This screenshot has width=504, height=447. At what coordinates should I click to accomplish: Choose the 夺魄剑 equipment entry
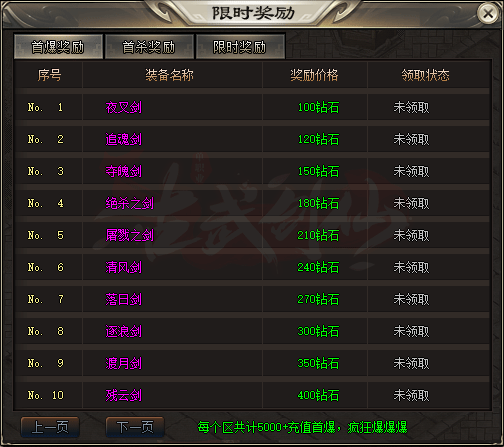coord(124,171)
